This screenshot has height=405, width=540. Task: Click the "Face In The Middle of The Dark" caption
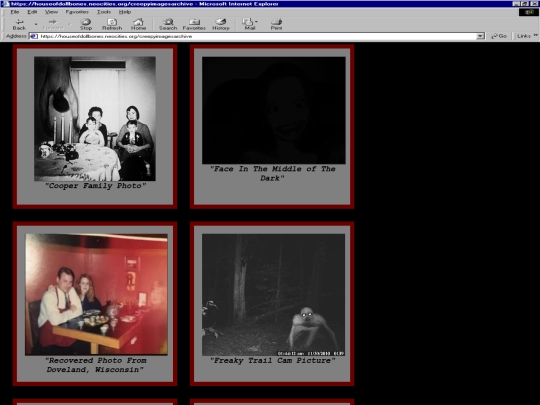[272, 173]
